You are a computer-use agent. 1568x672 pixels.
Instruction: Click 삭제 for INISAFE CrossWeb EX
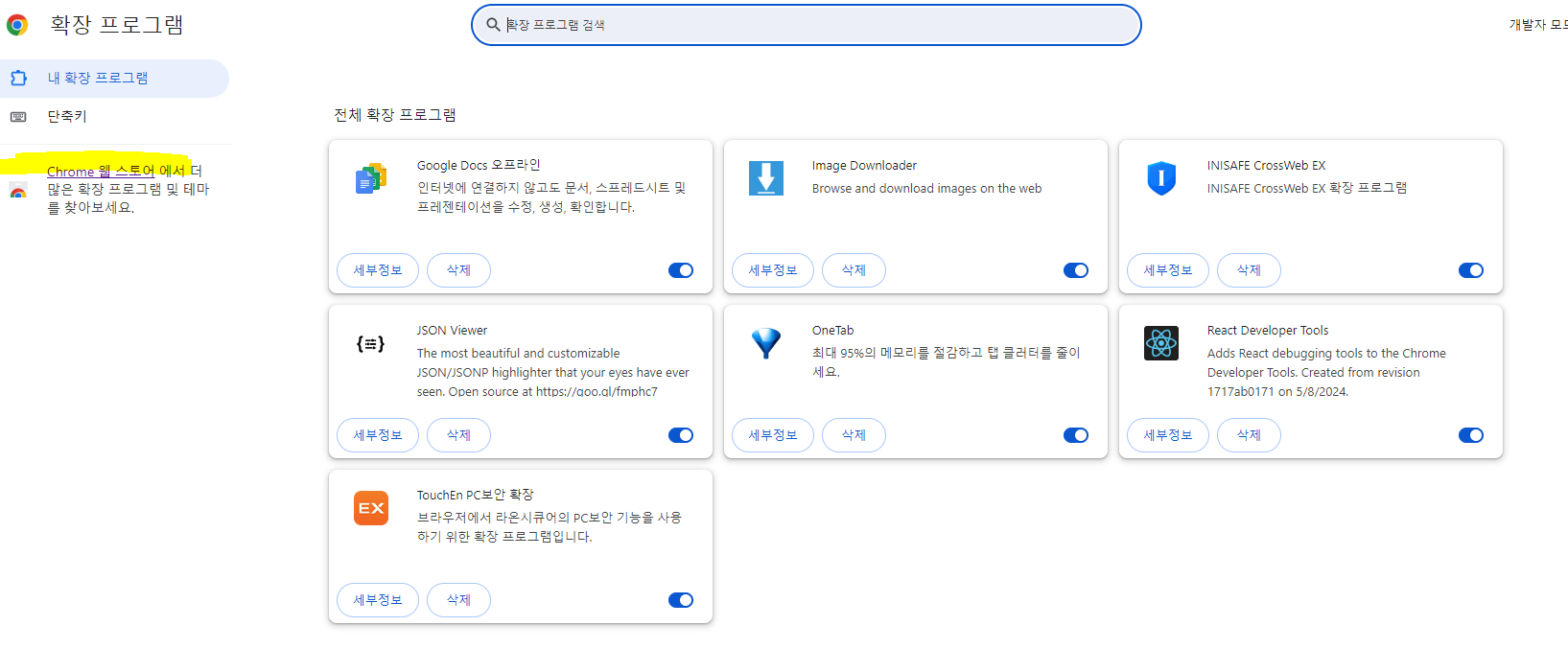tap(1249, 270)
